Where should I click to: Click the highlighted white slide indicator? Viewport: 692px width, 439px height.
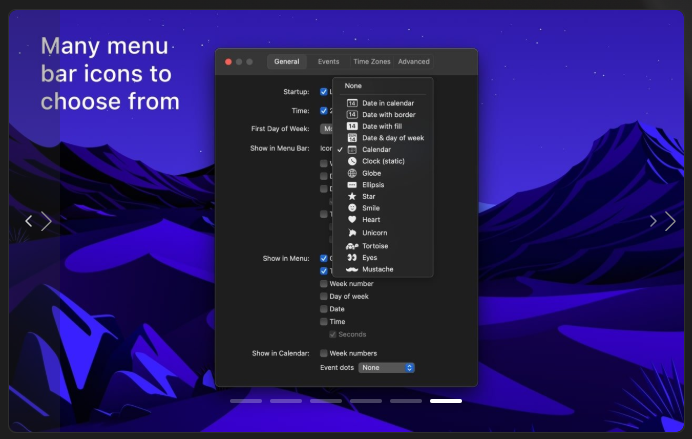click(x=446, y=401)
